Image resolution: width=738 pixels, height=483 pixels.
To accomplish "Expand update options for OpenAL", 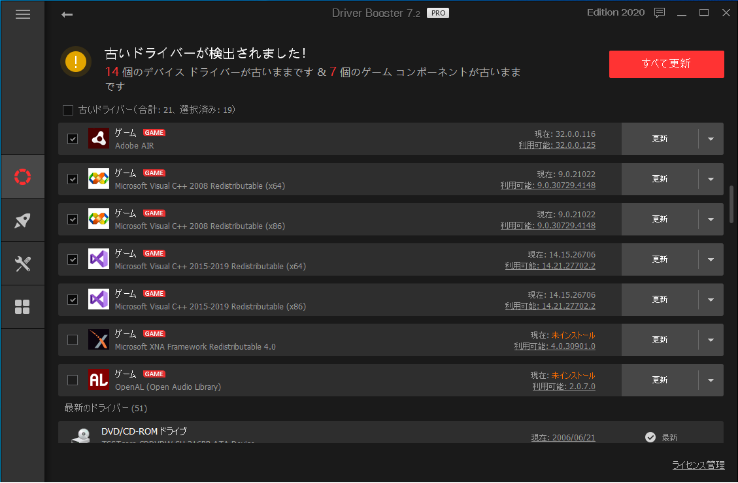I will [711, 380].
